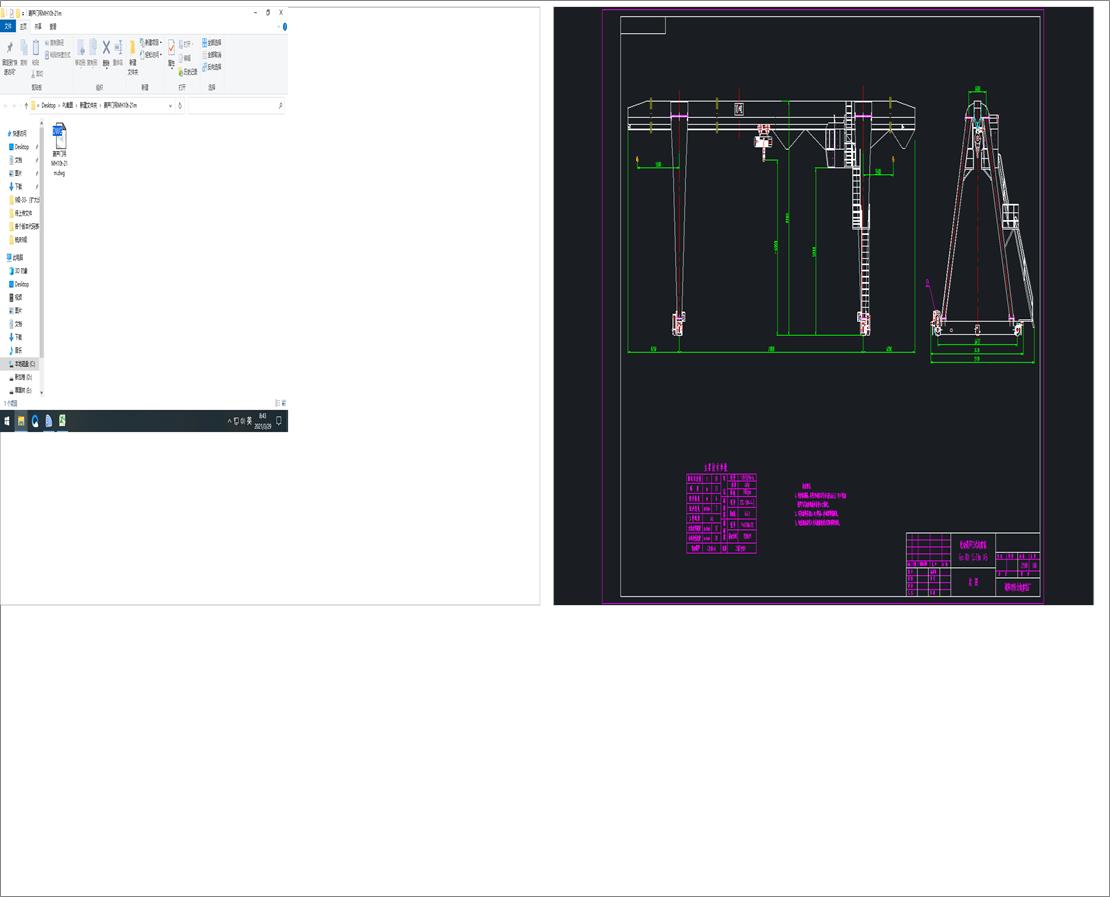Open Explorer Help blue question icon
The height and width of the screenshot is (897, 1110).
coord(285,27)
